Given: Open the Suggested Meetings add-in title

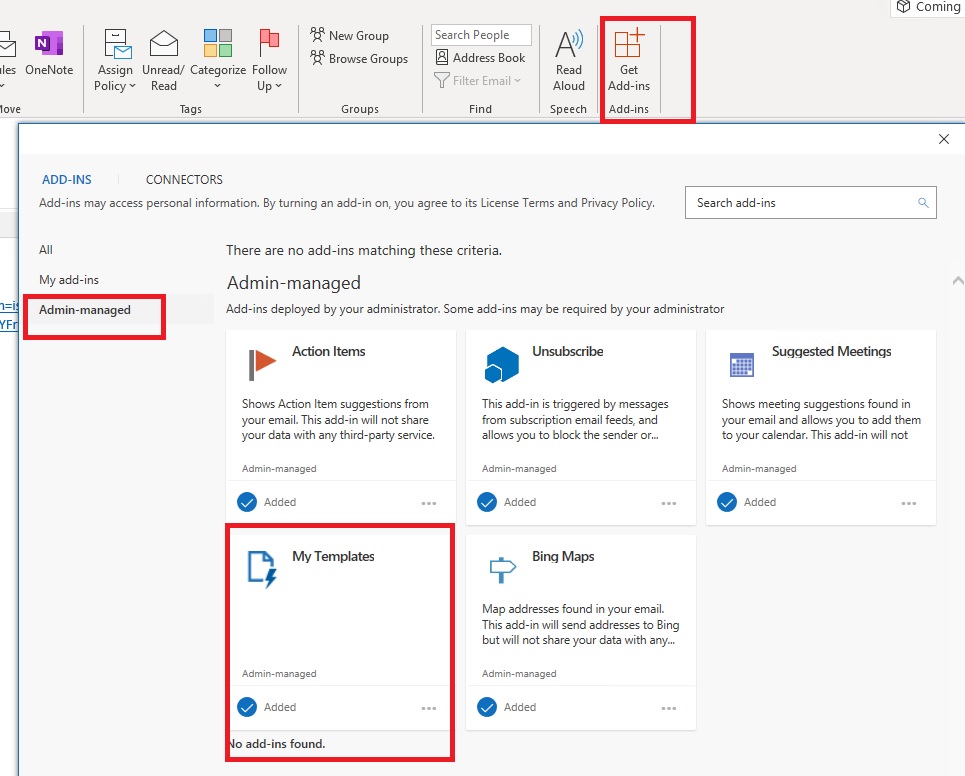Looking at the screenshot, I should click(831, 351).
